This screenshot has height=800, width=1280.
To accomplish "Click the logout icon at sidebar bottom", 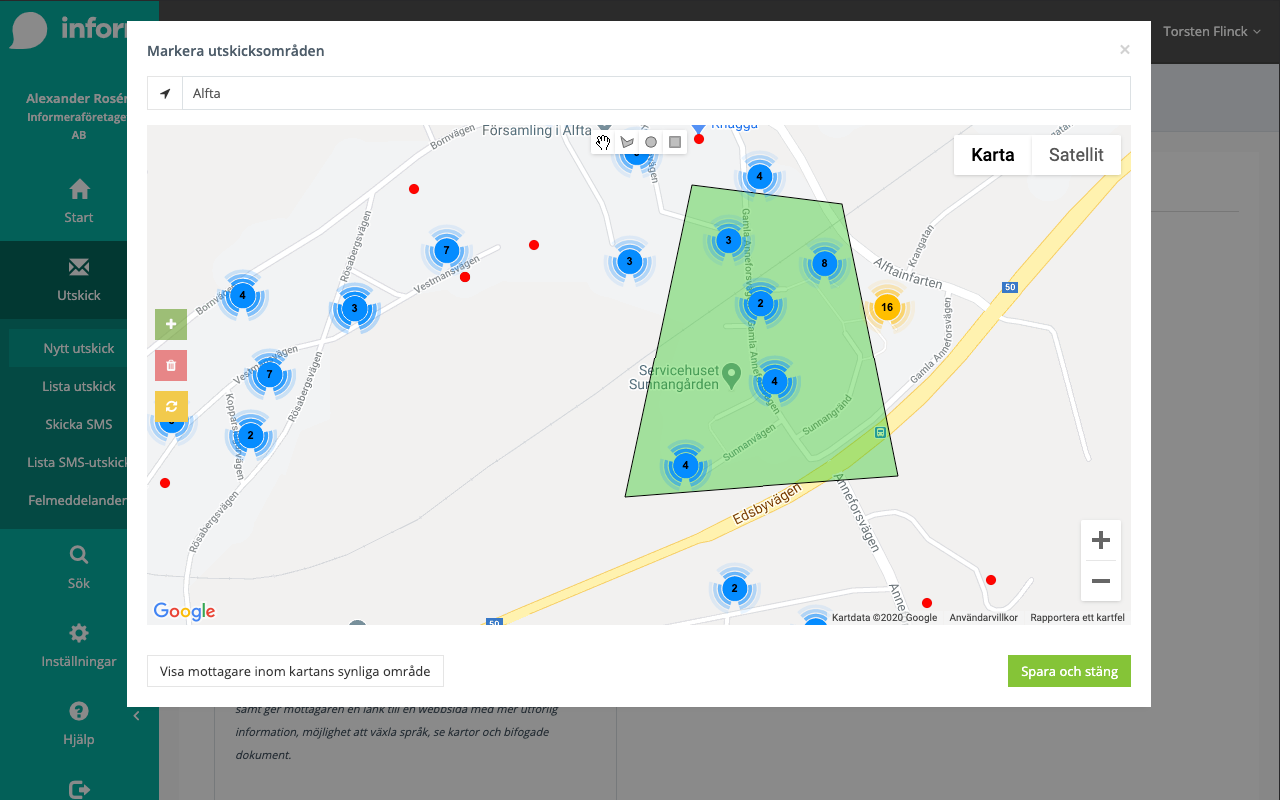I will pos(79,789).
